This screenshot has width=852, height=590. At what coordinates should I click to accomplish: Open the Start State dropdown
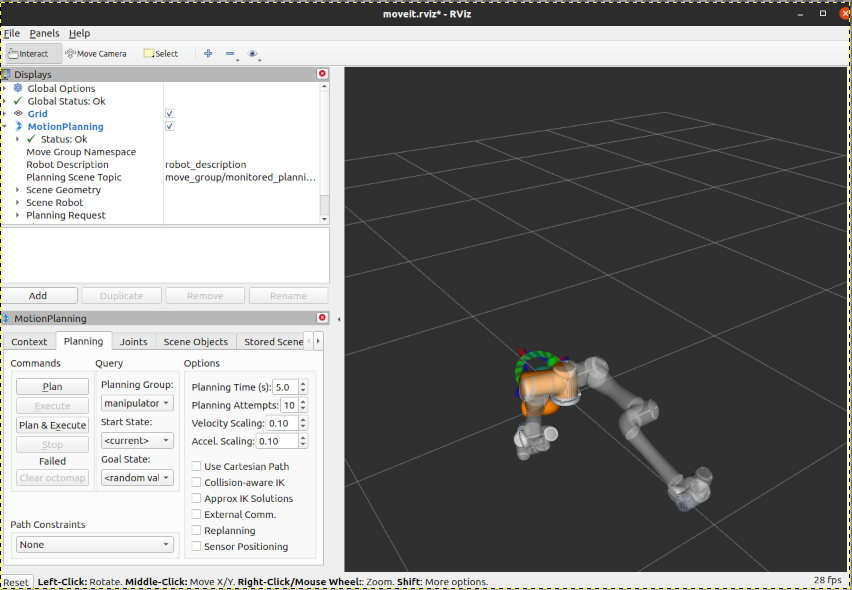137,440
